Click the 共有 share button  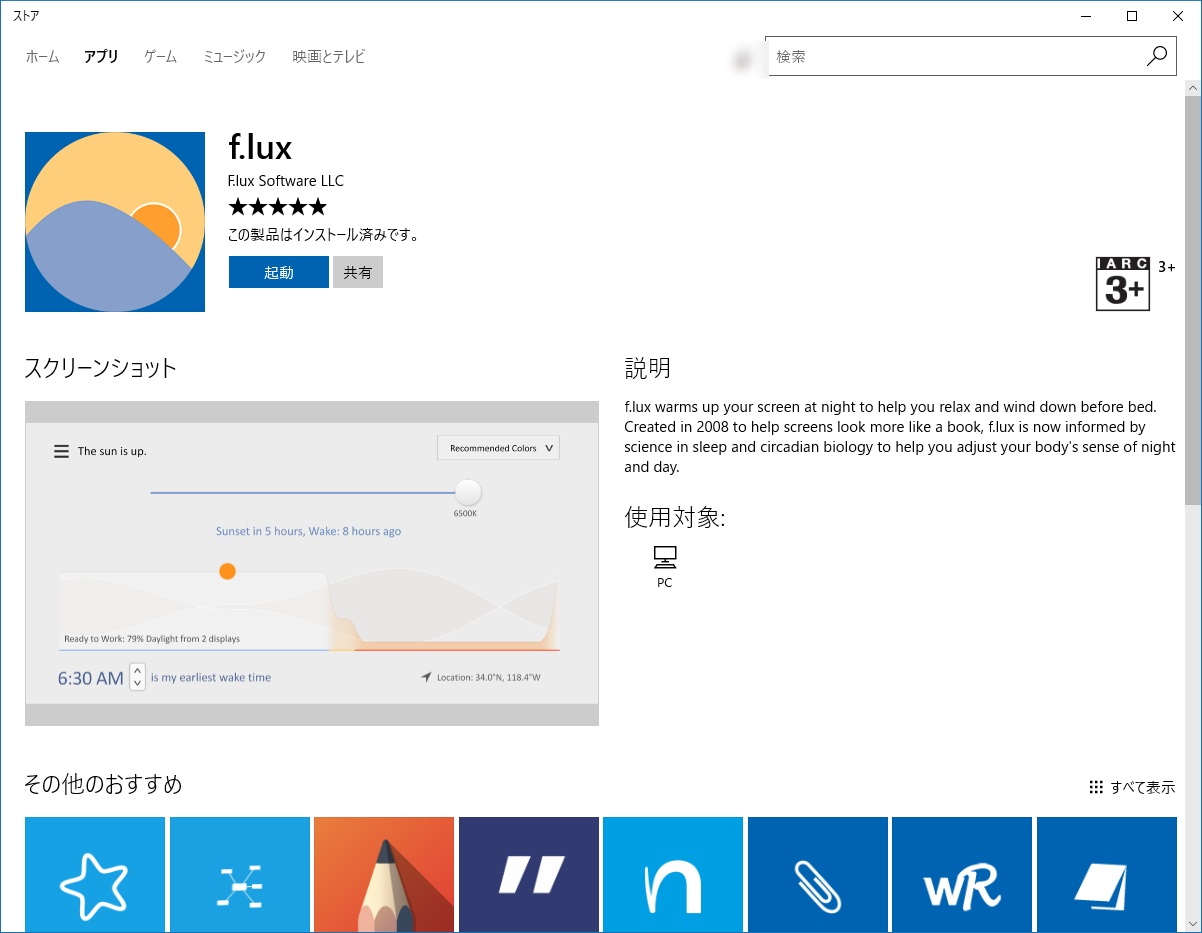click(357, 271)
